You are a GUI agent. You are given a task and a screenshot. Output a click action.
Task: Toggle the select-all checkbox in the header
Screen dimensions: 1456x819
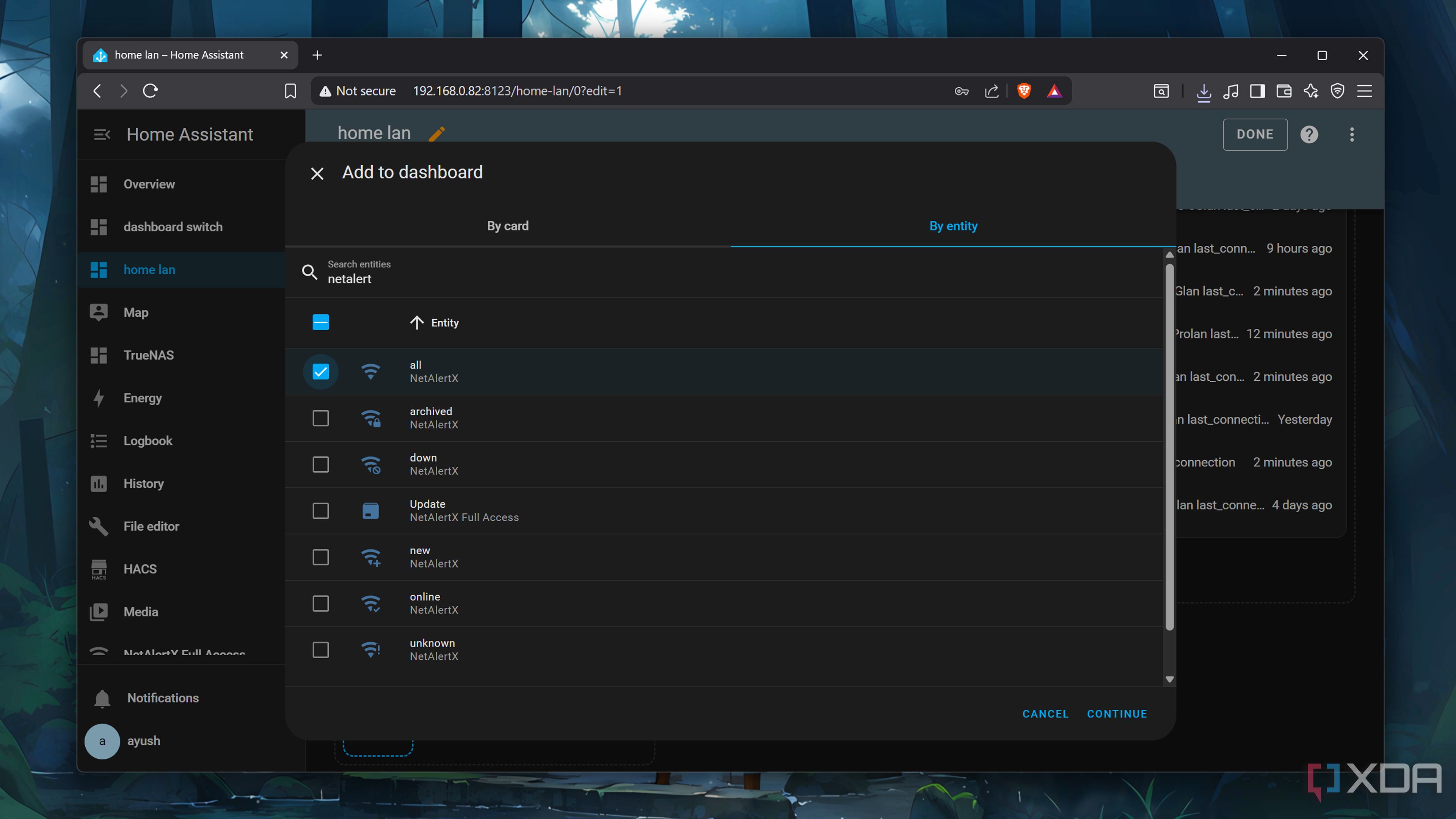coord(320,323)
